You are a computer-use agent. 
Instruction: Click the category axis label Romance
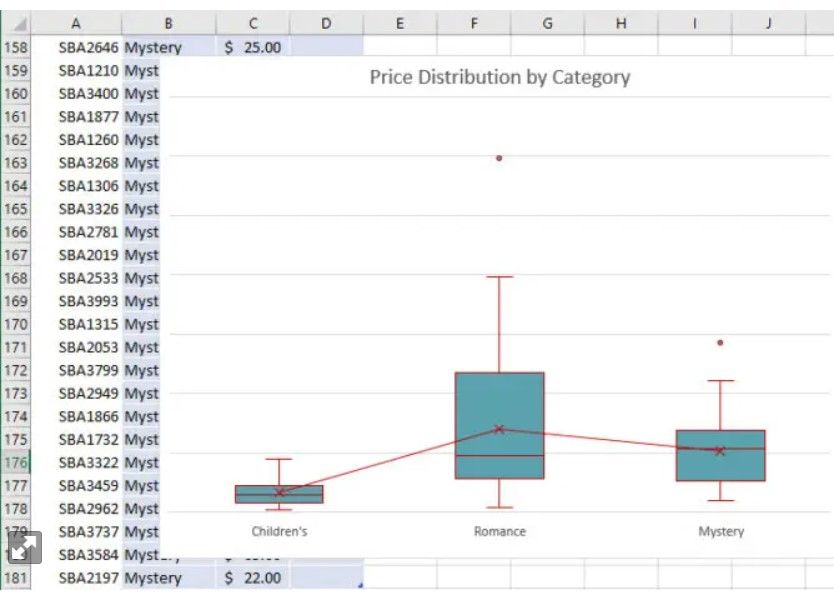[499, 531]
